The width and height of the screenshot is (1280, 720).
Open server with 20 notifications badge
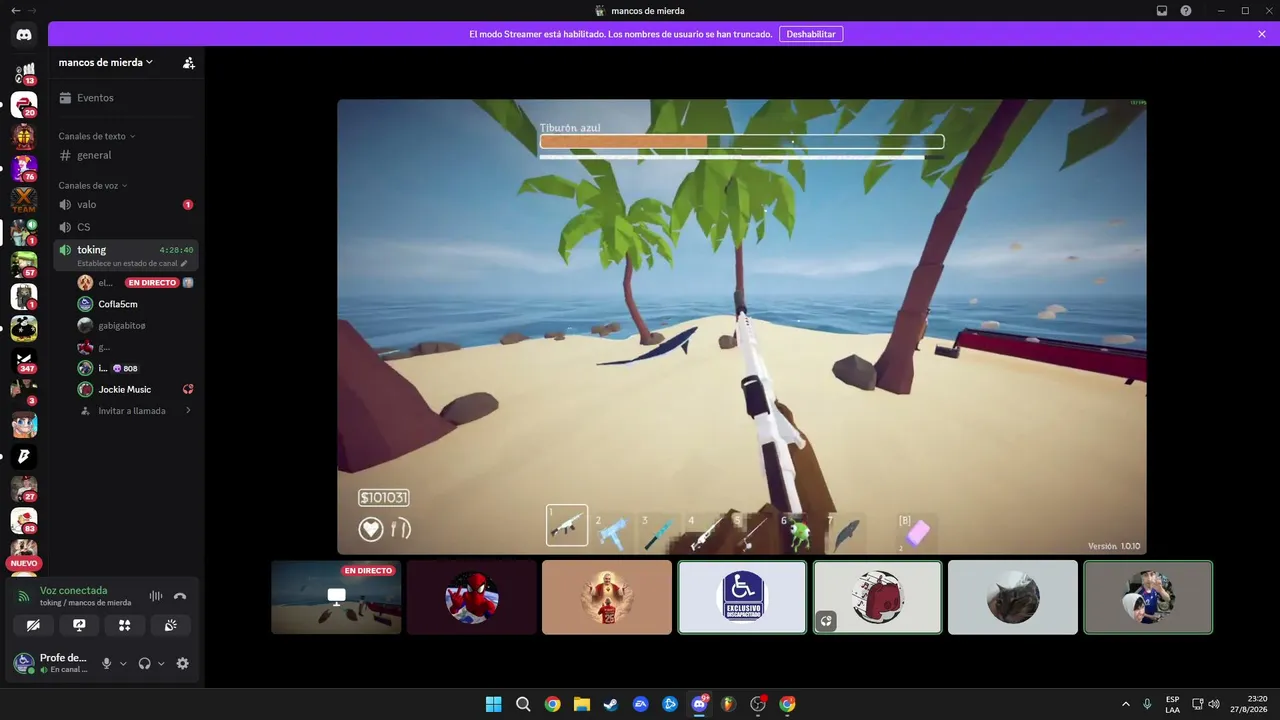point(24,104)
